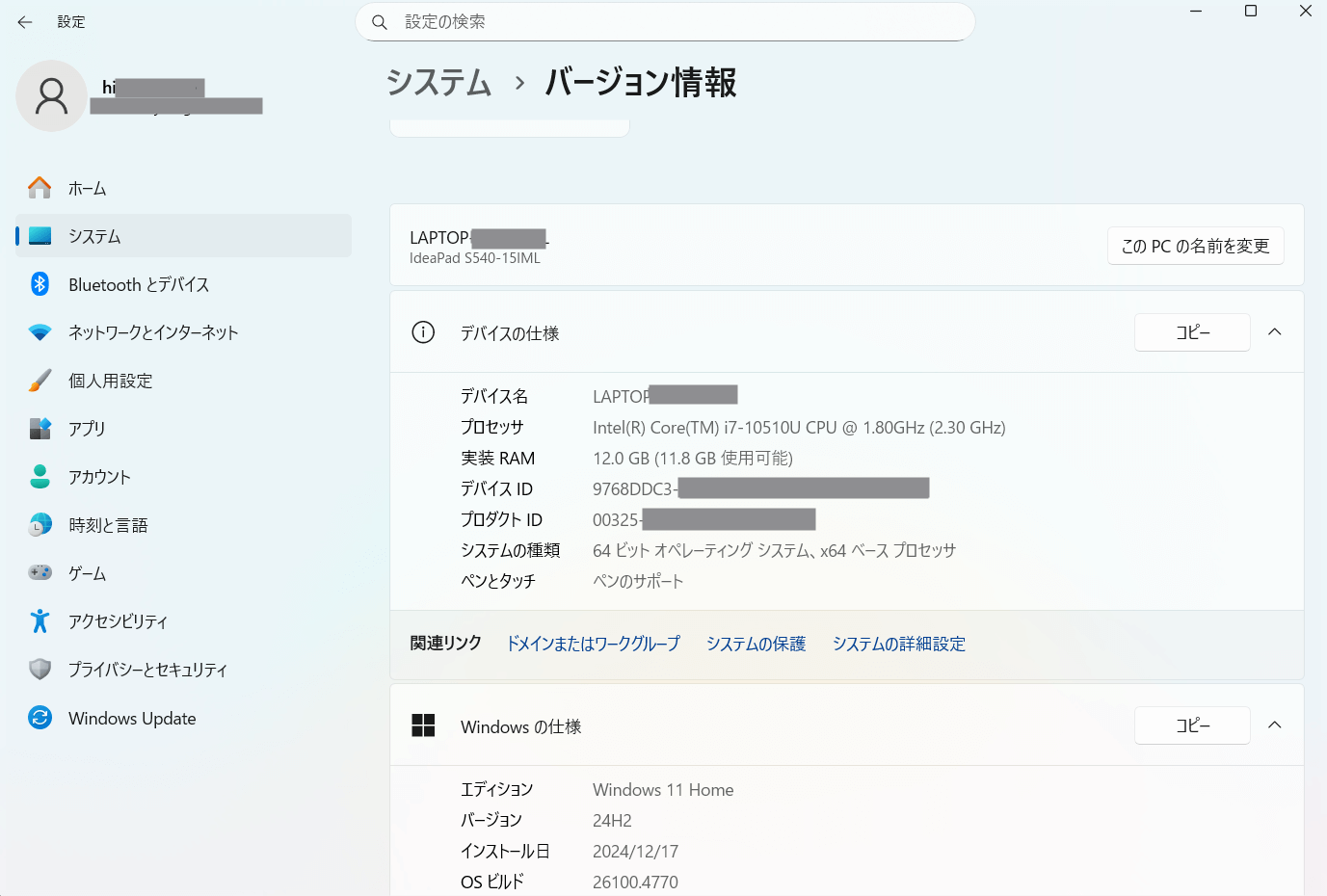This screenshot has width=1327, height=896.
Task: Collapse the デバイスの仕様 section chevron
Action: tap(1275, 332)
